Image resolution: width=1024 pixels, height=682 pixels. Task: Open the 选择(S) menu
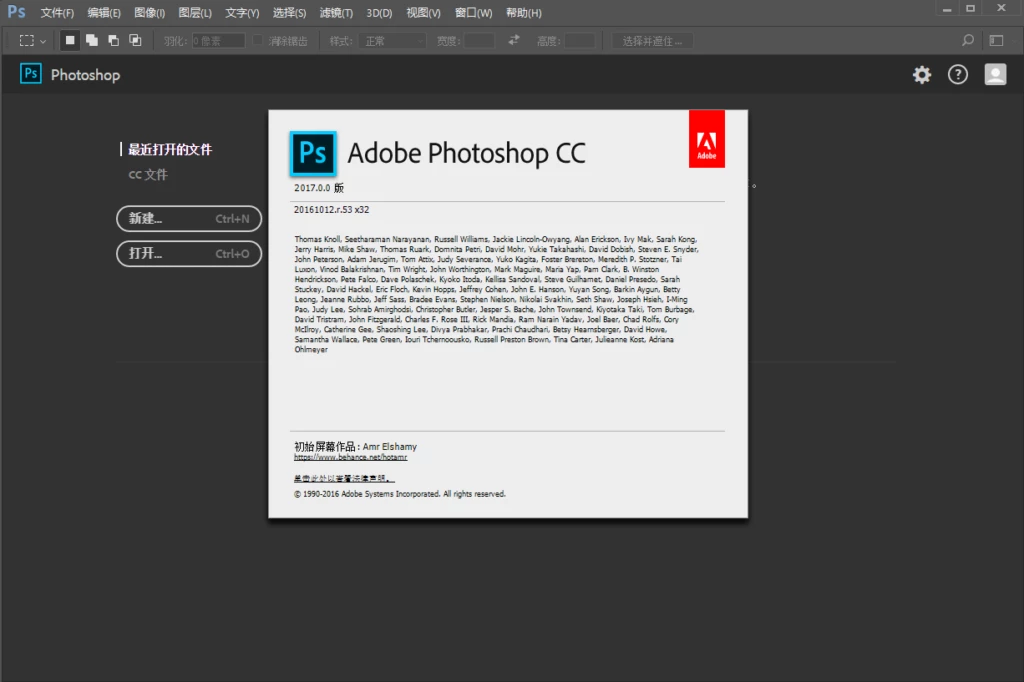tap(289, 13)
